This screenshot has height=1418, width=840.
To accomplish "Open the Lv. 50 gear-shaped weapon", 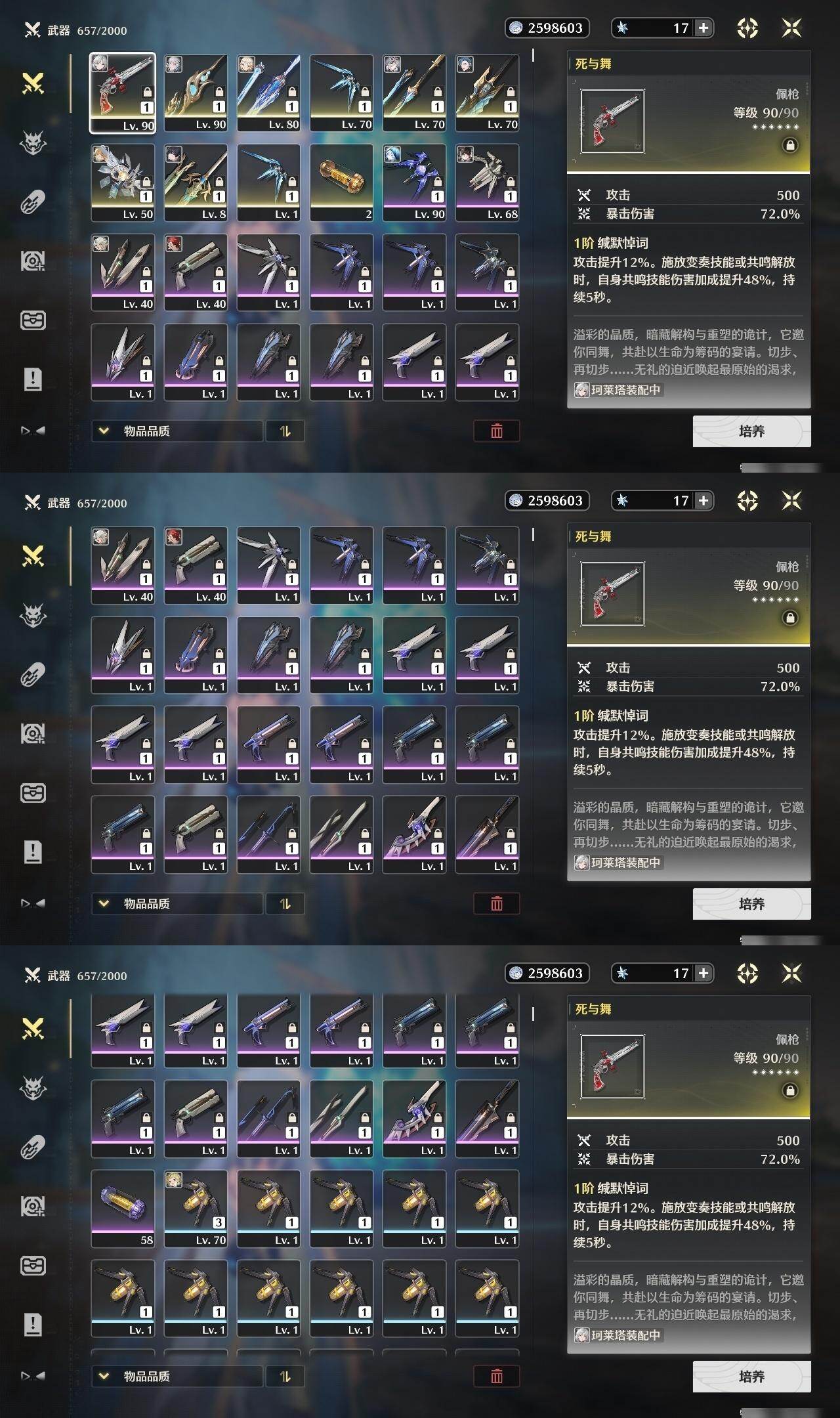I will 123,183.
